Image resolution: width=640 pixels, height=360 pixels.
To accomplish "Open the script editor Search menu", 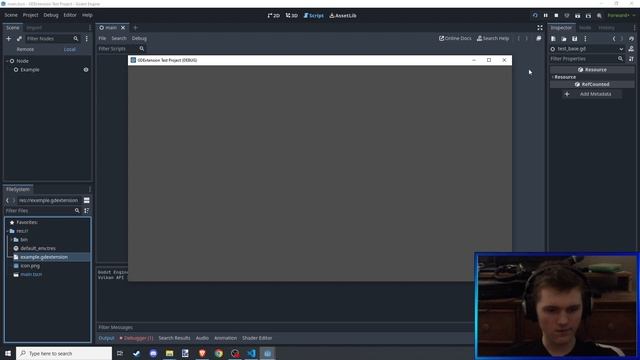I will pos(119,38).
